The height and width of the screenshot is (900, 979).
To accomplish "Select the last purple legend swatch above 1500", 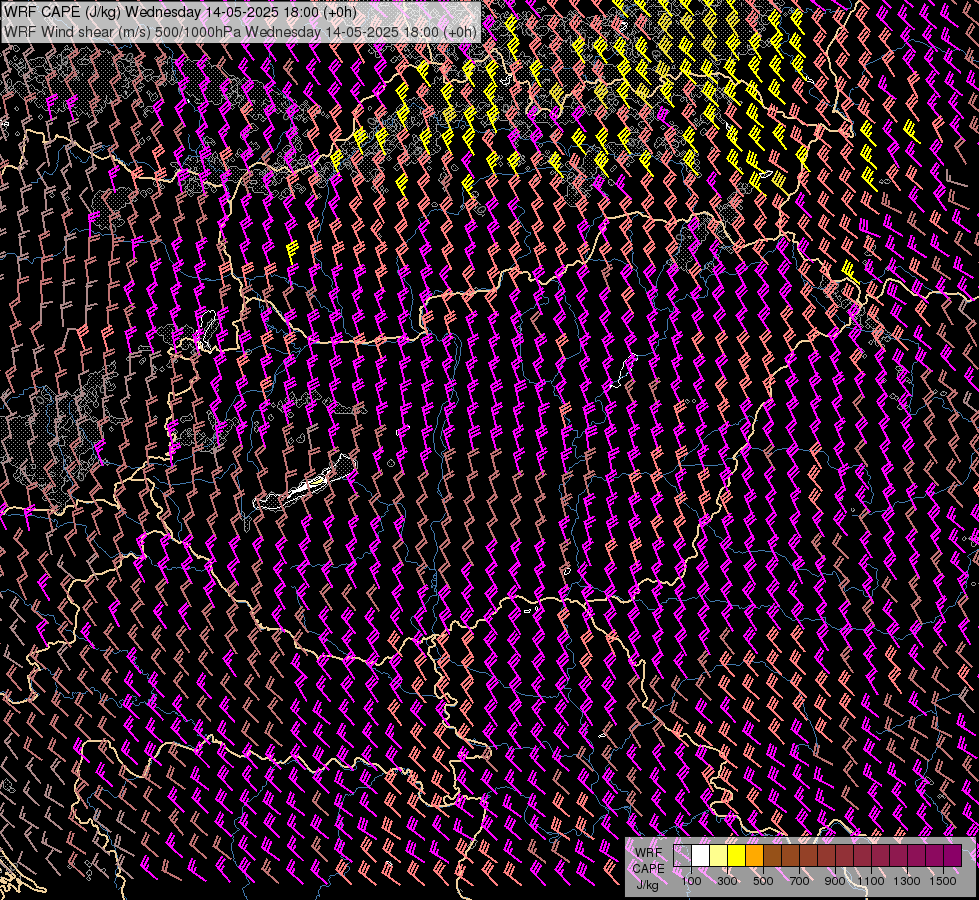I will coord(953,856).
